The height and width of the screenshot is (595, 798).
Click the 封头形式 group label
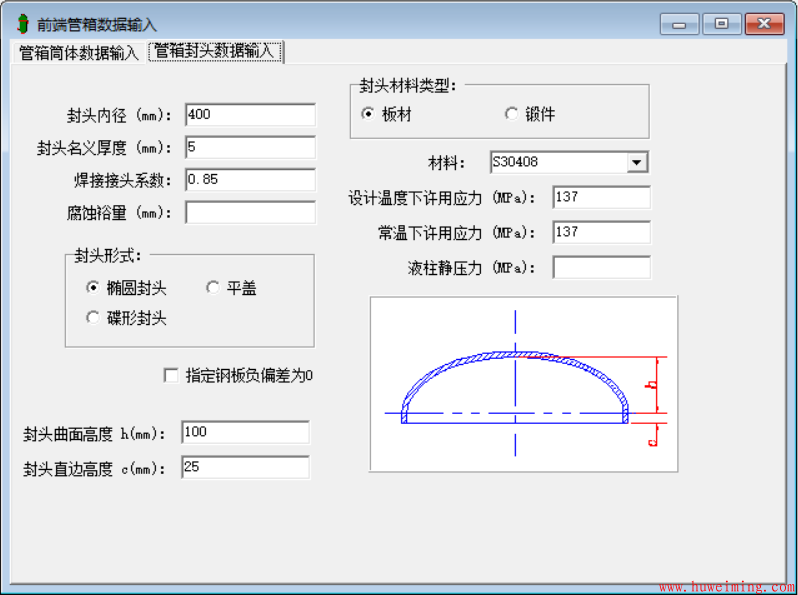tap(107, 256)
